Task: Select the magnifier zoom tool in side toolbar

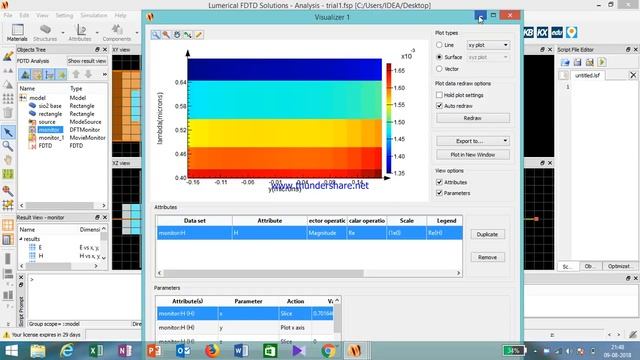Action: pyautogui.click(x=8, y=146)
